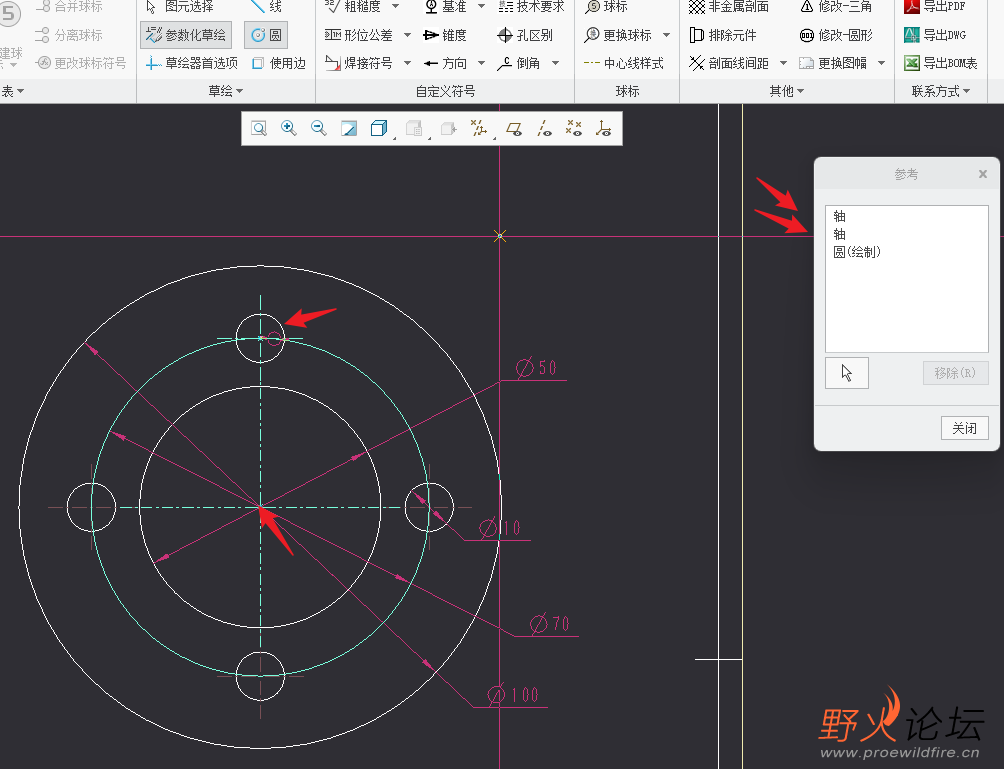Expand the 焊接符号 weld symbol dropdown arrow
The width and height of the screenshot is (1004, 769).
point(407,63)
